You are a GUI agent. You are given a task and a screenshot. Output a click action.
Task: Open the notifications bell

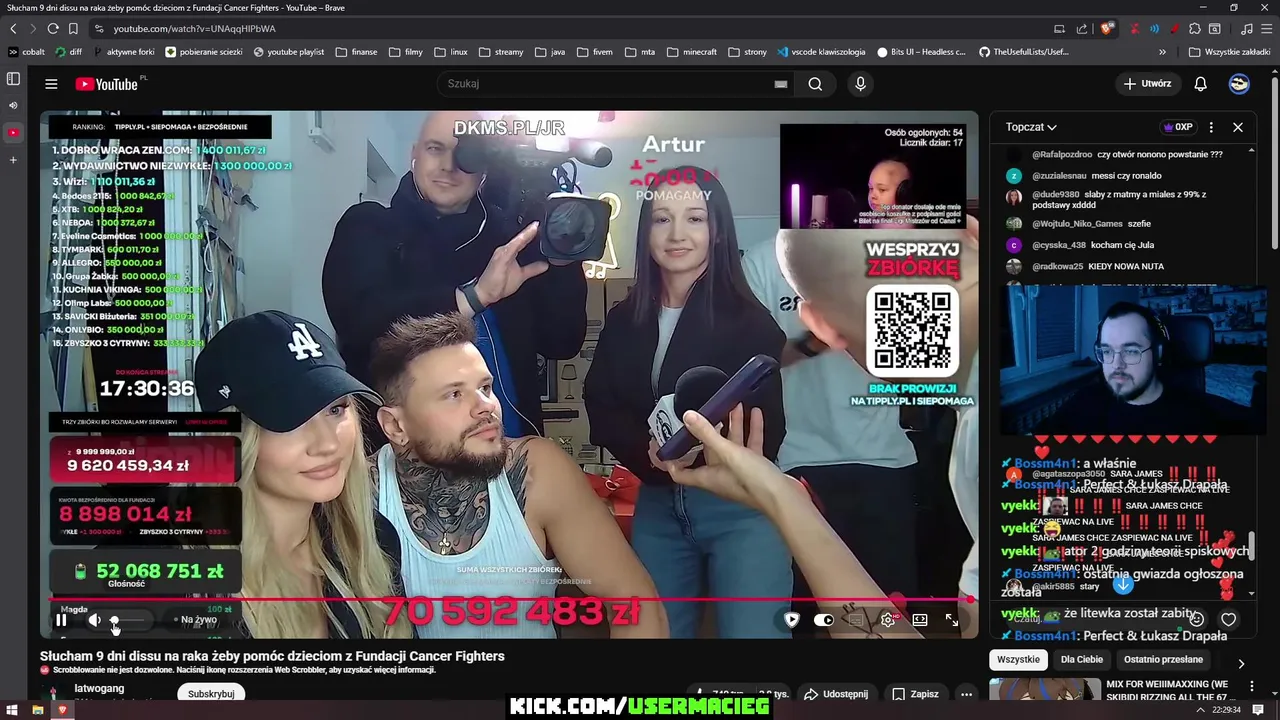coord(1200,84)
